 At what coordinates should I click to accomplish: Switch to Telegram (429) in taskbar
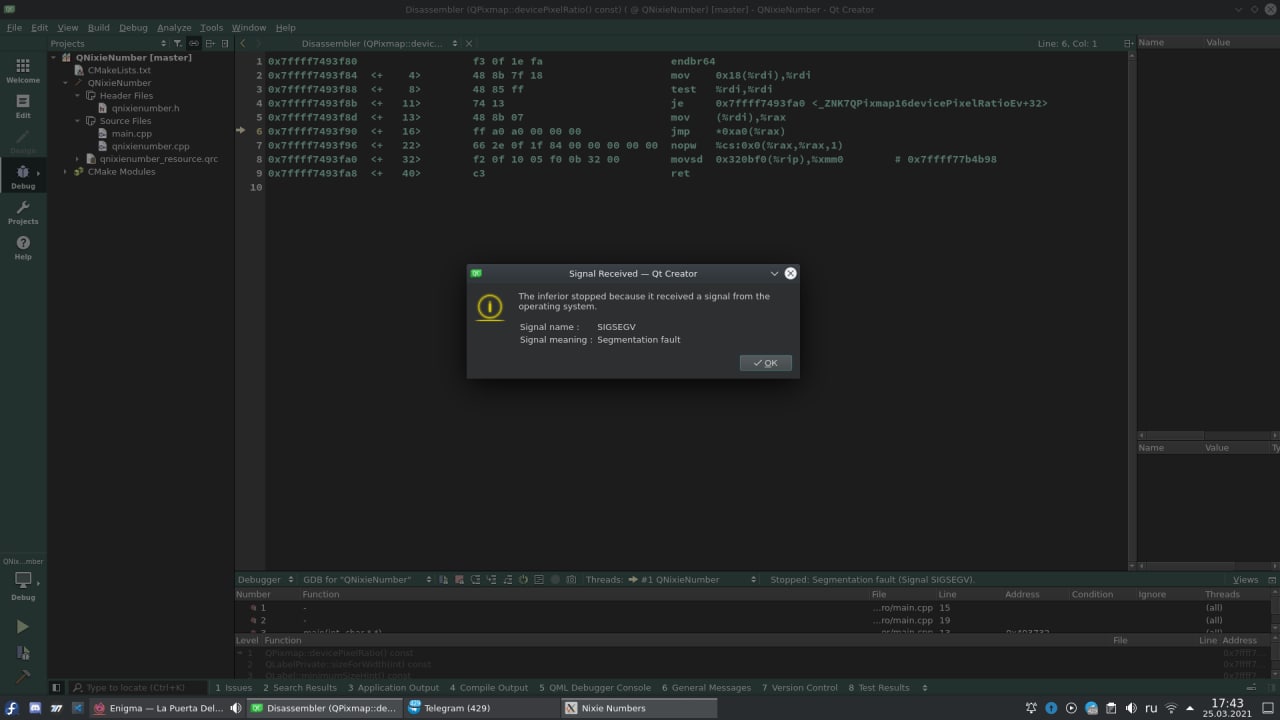tap(480, 708)
